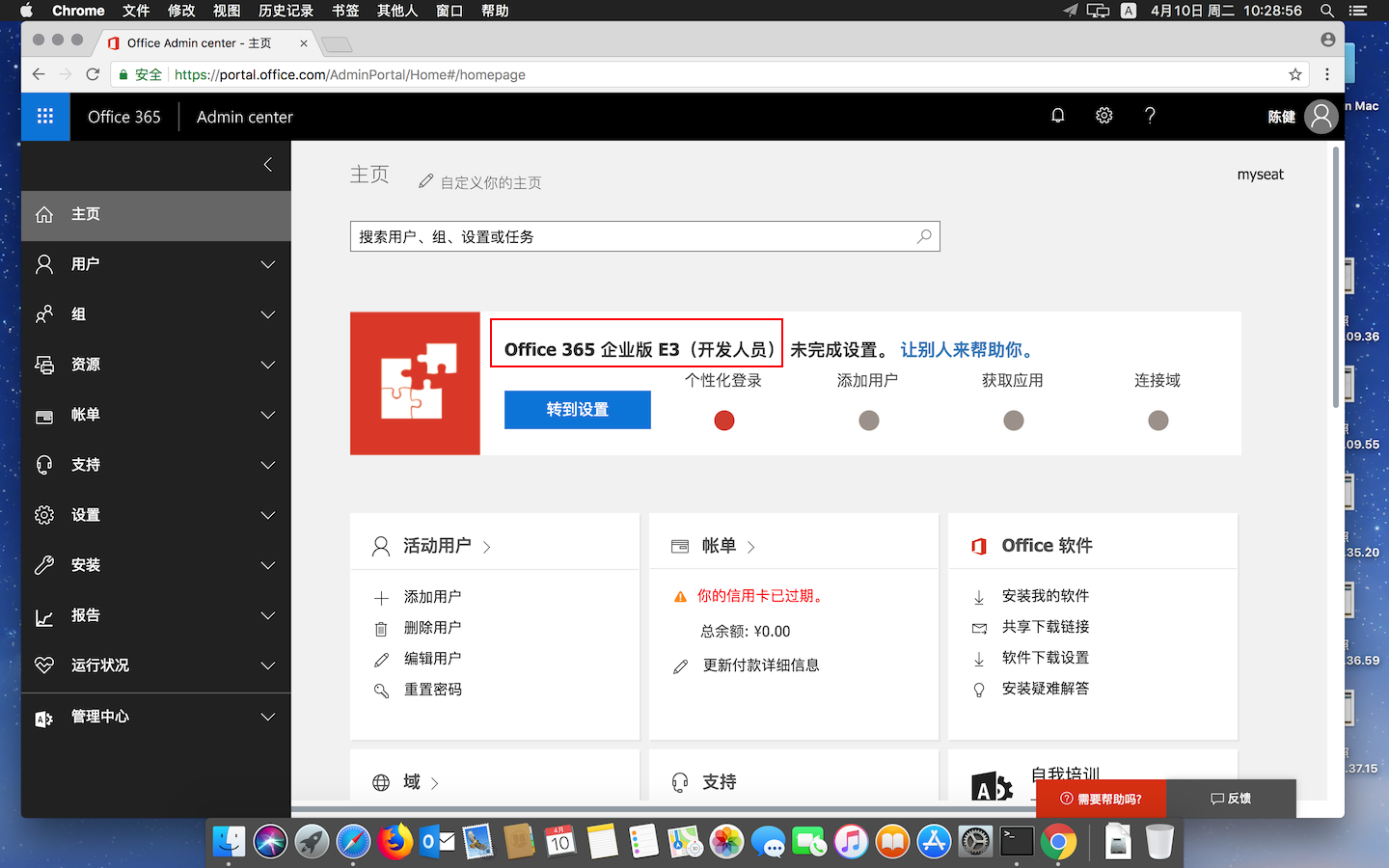Open the help question mark icon

[1150, 116]
